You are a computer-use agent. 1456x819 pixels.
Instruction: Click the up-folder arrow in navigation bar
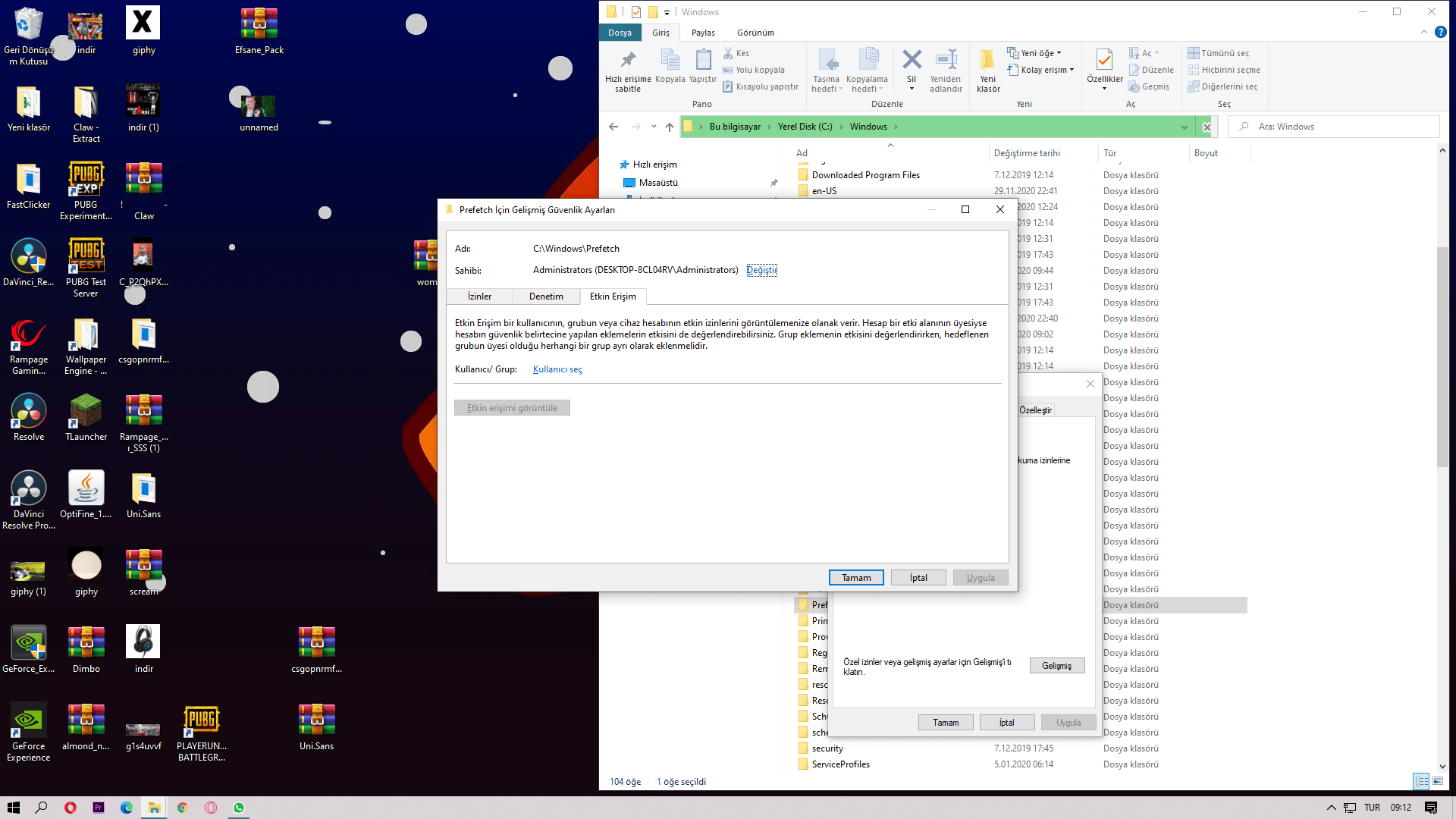(669, 127)
